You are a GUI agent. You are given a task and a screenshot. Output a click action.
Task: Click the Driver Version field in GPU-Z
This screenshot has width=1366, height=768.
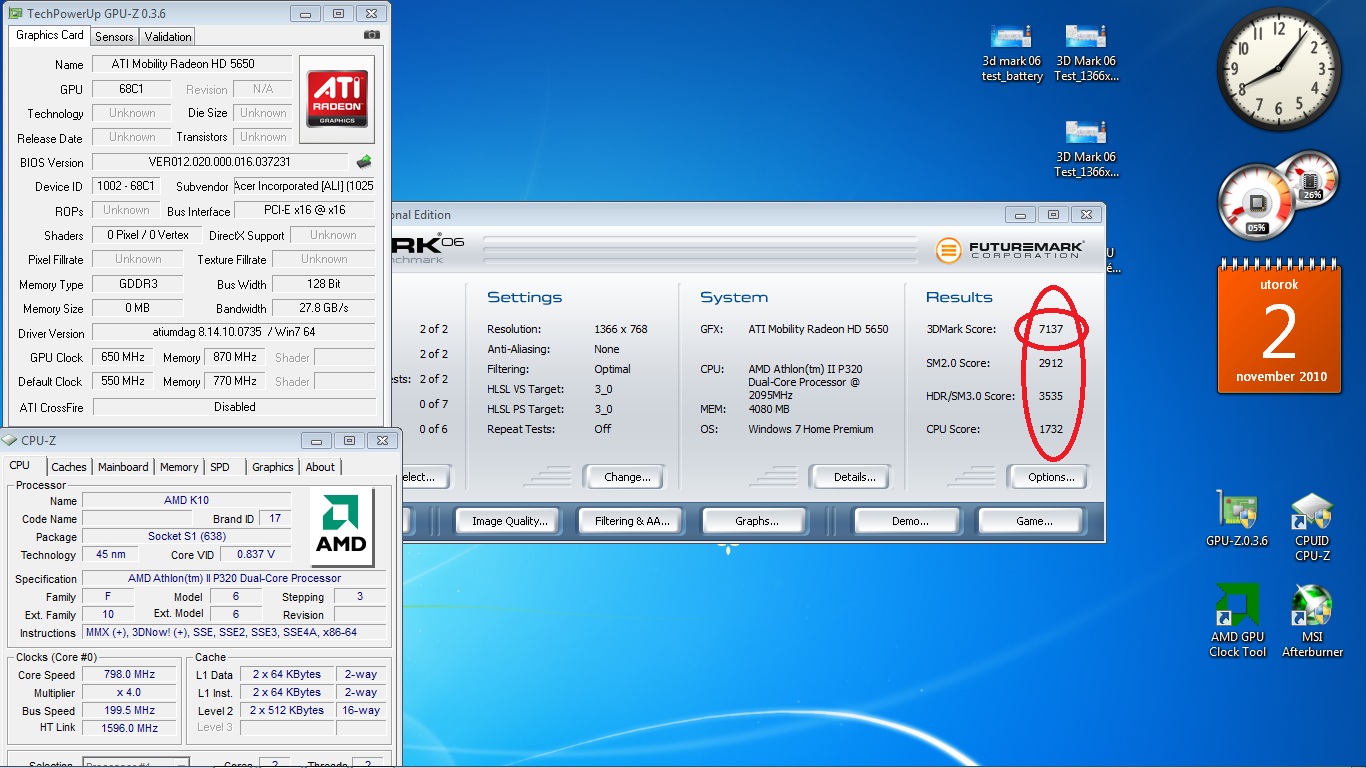tap(234, 333)
